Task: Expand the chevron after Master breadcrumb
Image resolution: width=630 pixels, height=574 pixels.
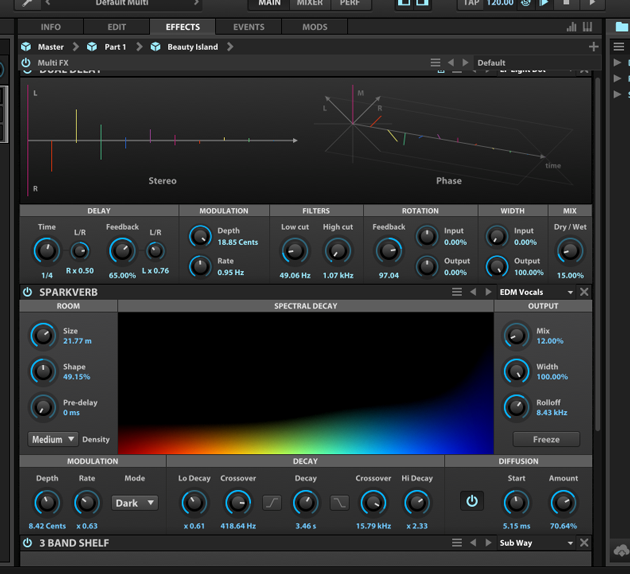Action: (76, 47)
